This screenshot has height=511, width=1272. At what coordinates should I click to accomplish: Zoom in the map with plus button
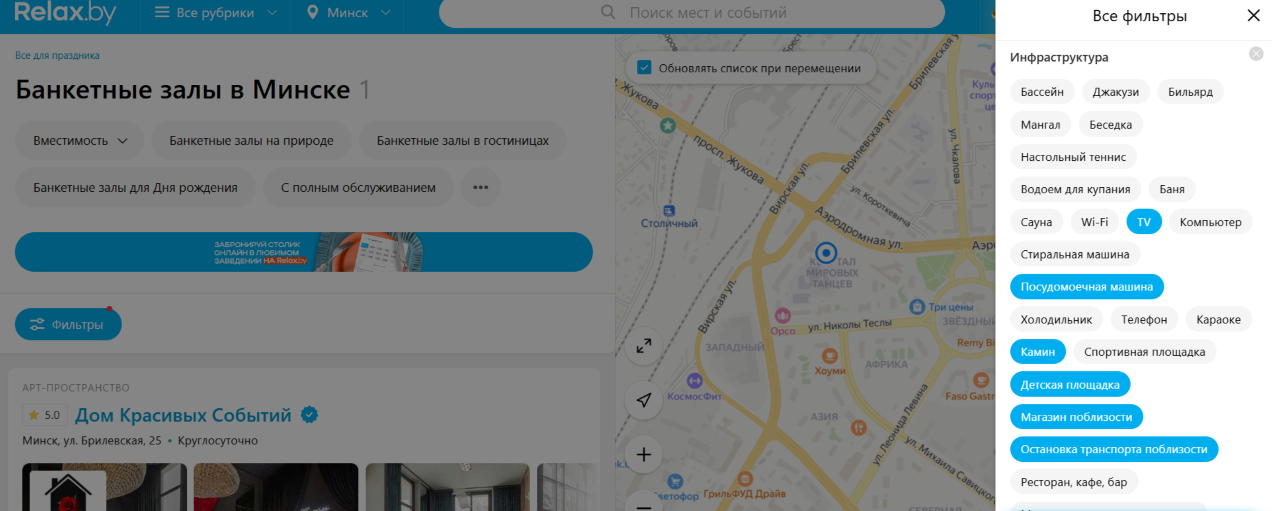(644, 455)
